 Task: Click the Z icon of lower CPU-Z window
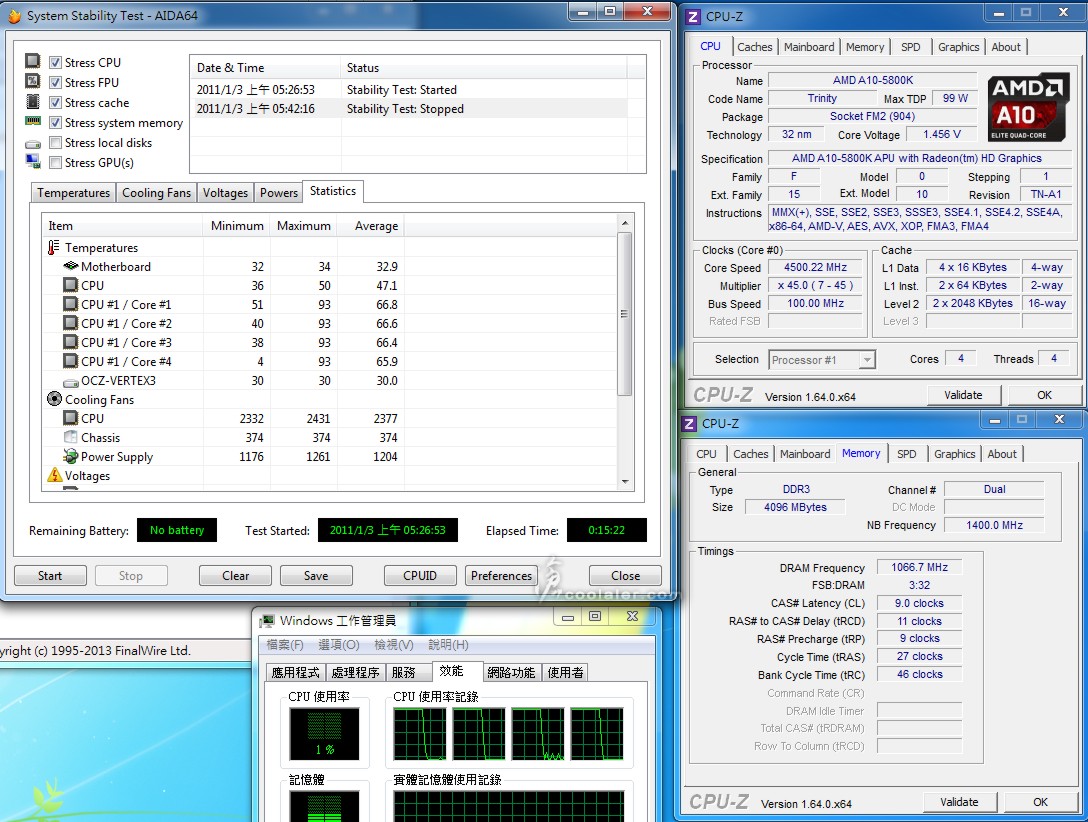(689, 424)
